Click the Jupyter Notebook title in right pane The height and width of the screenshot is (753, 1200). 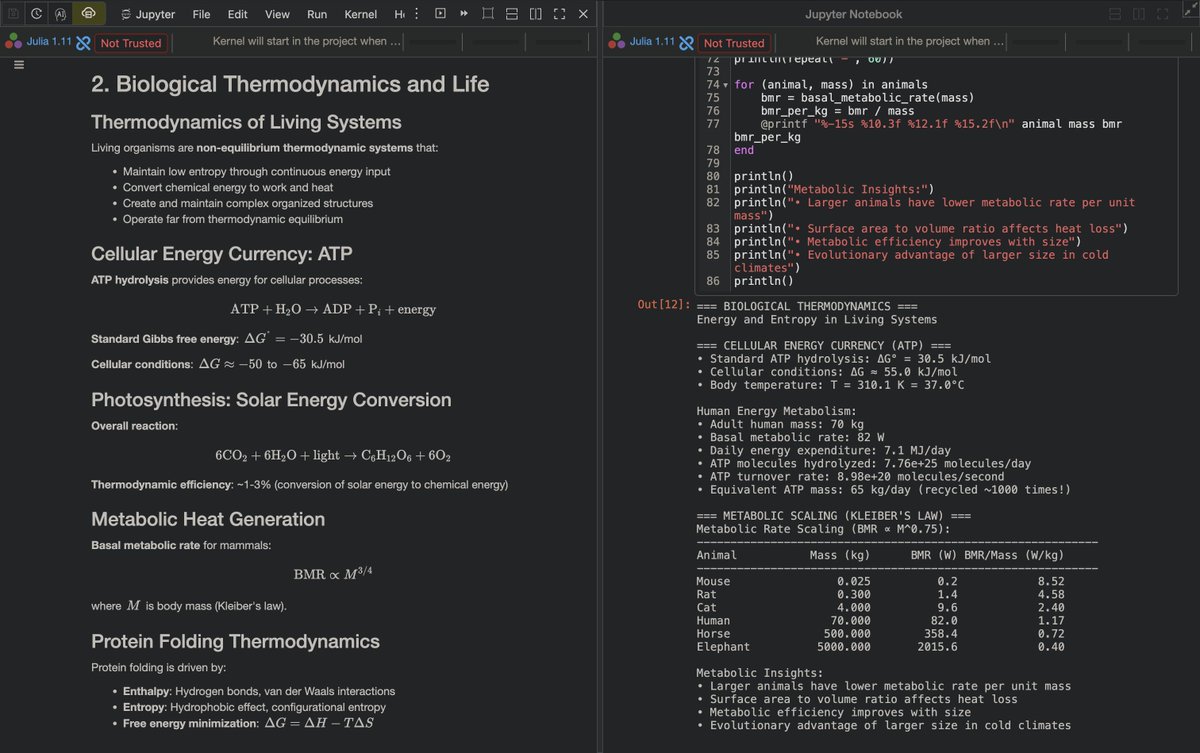tap(854, 14)
